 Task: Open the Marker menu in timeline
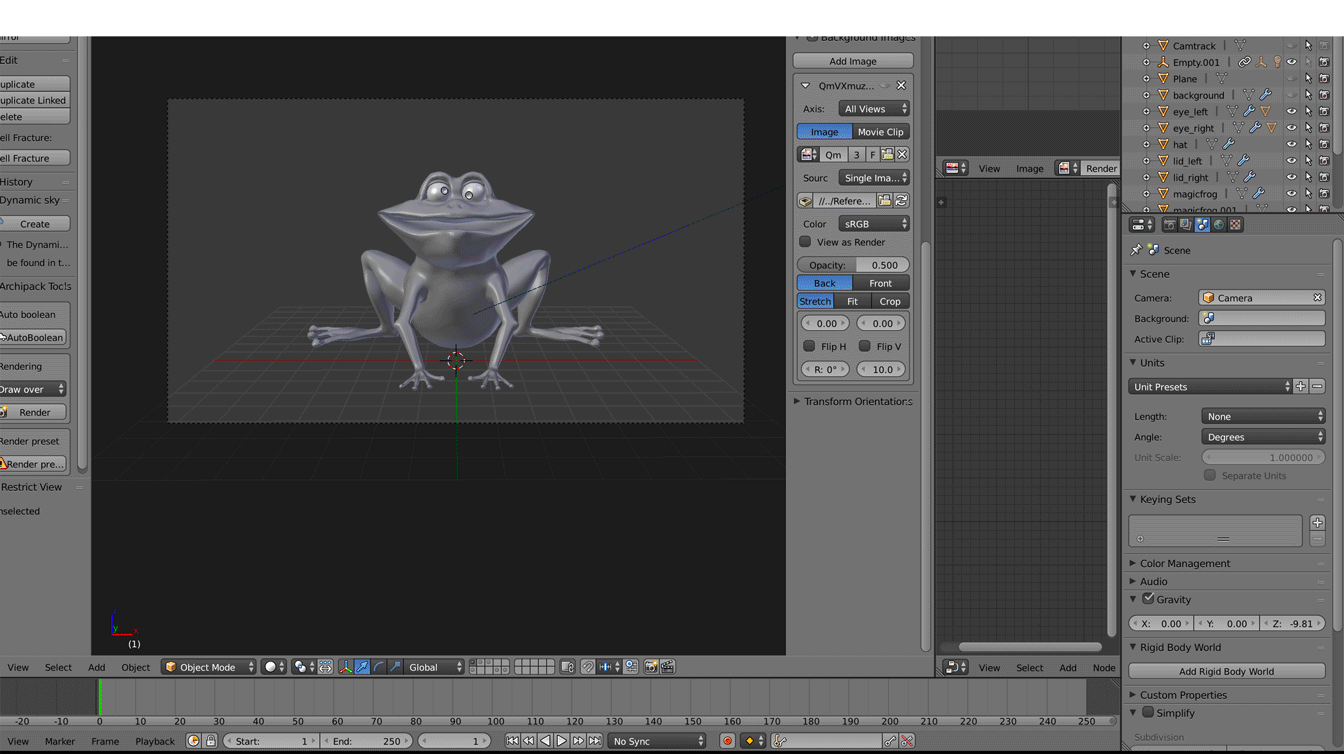click(x=59, y=741)
